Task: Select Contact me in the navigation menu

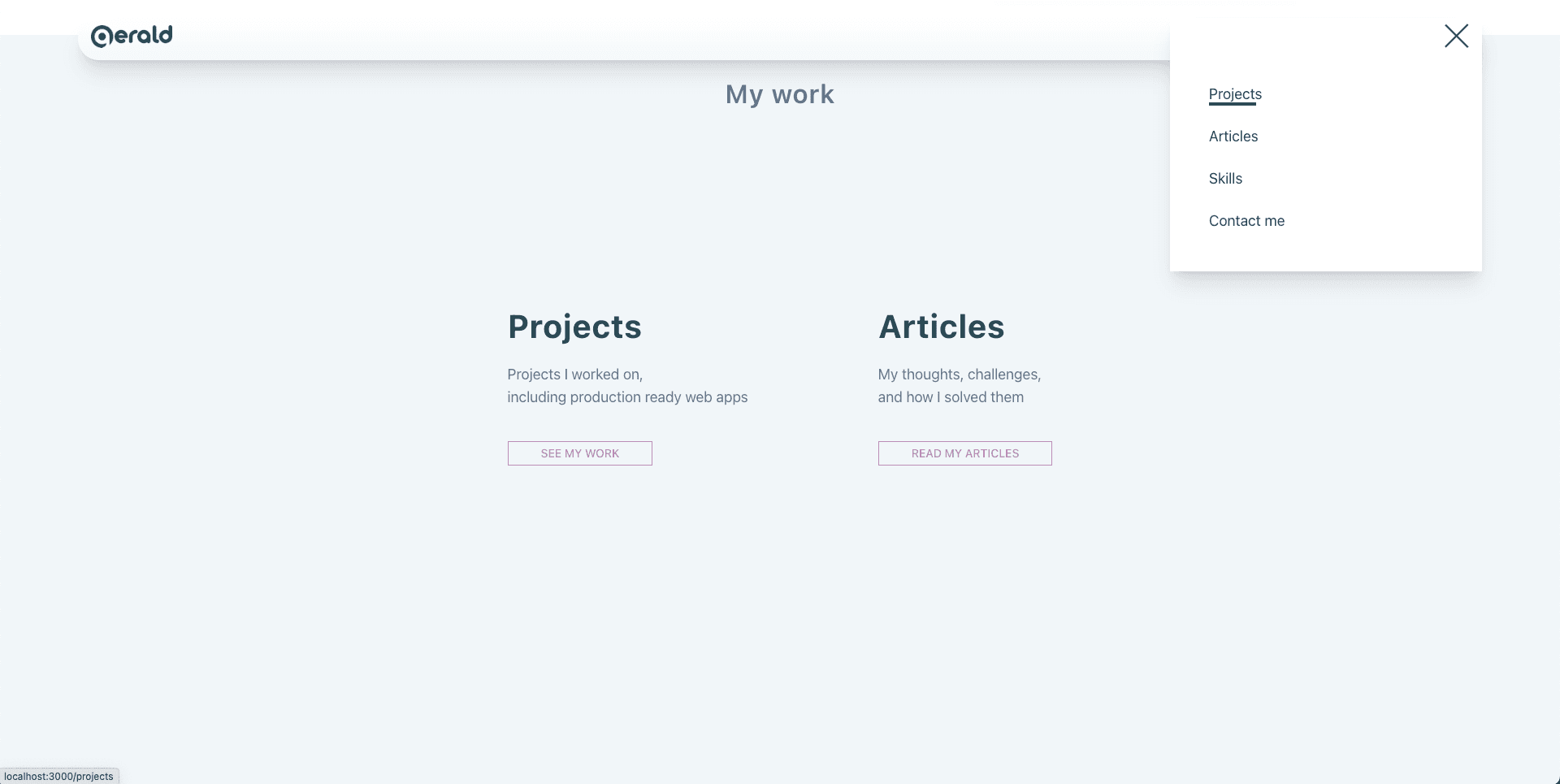Action: coord(1246,221)
